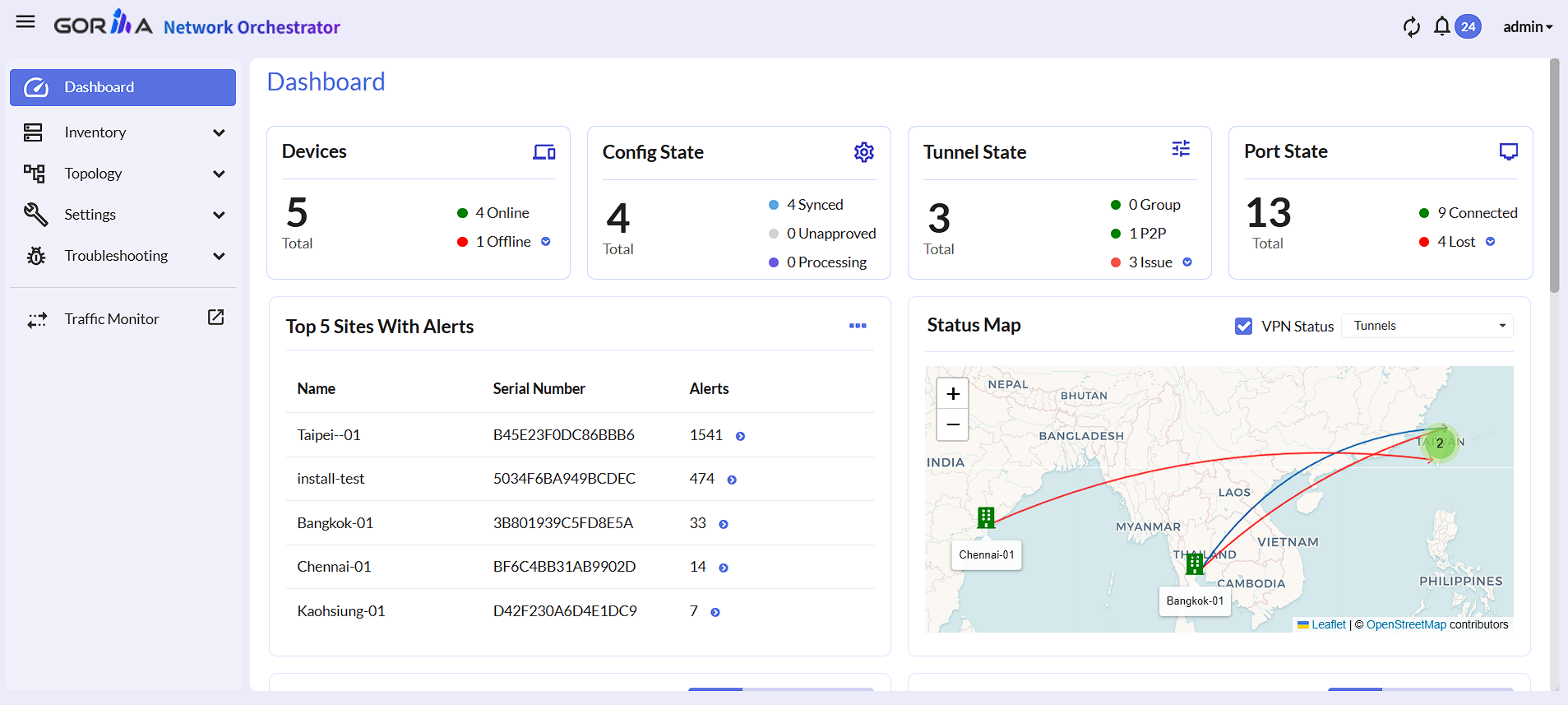Screen dimensions: 1568x705
Task: Click the Bangkok-01 building marker on map
Action: 1195,564
